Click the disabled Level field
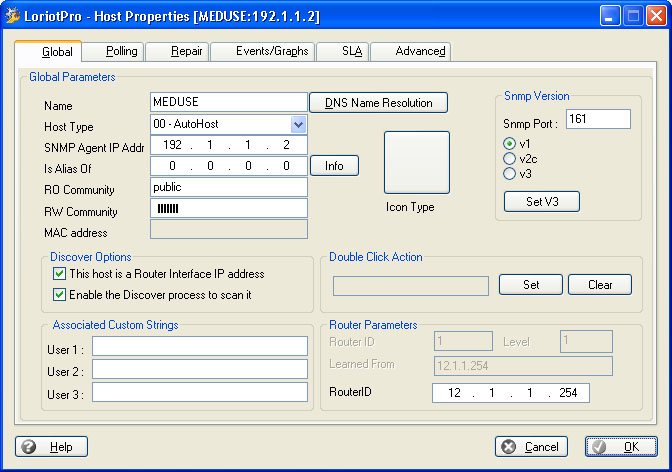Viewport: 672px width, 472px height. (586, 341)
